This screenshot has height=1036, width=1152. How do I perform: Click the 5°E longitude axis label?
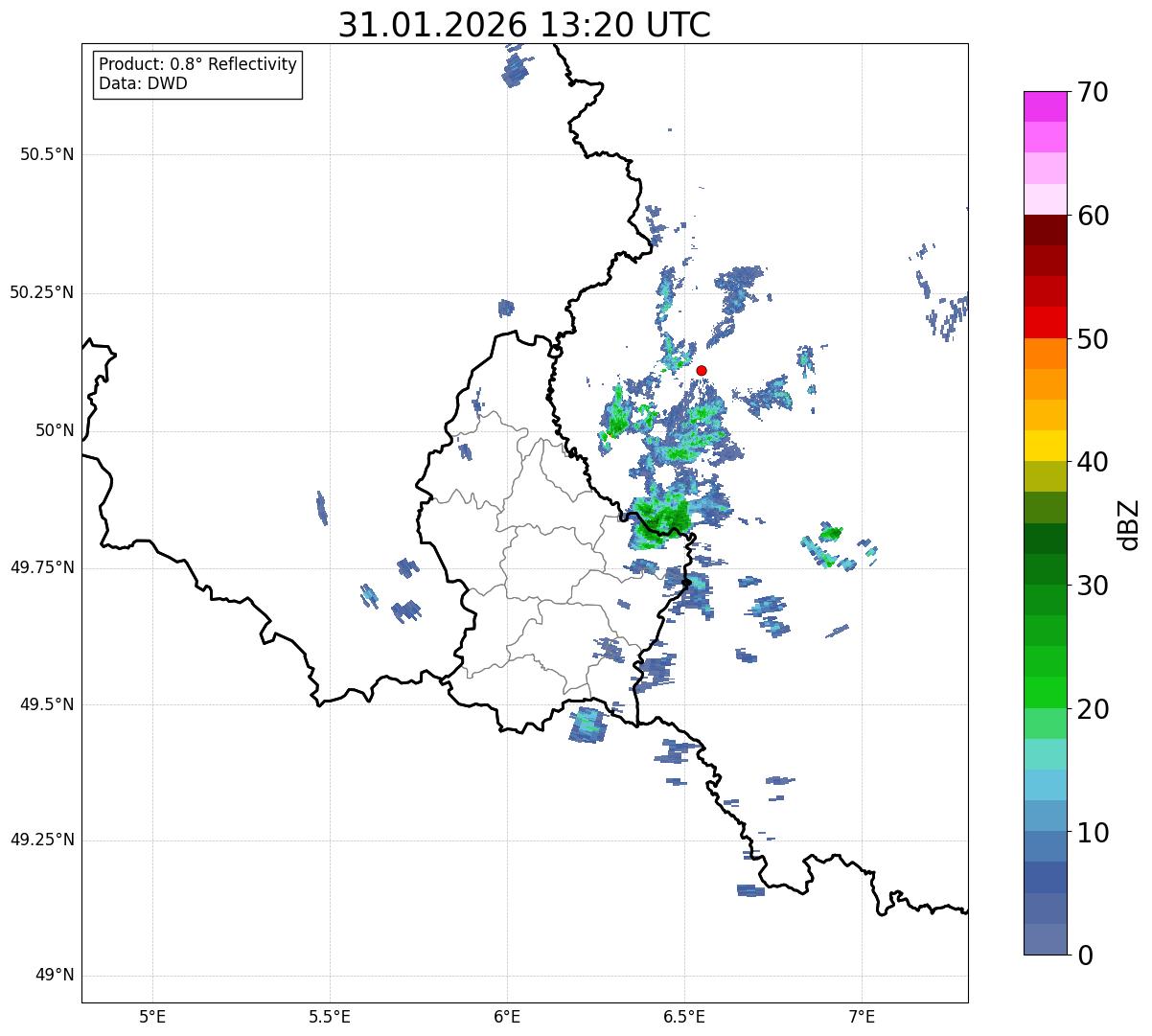point(152,1016)
